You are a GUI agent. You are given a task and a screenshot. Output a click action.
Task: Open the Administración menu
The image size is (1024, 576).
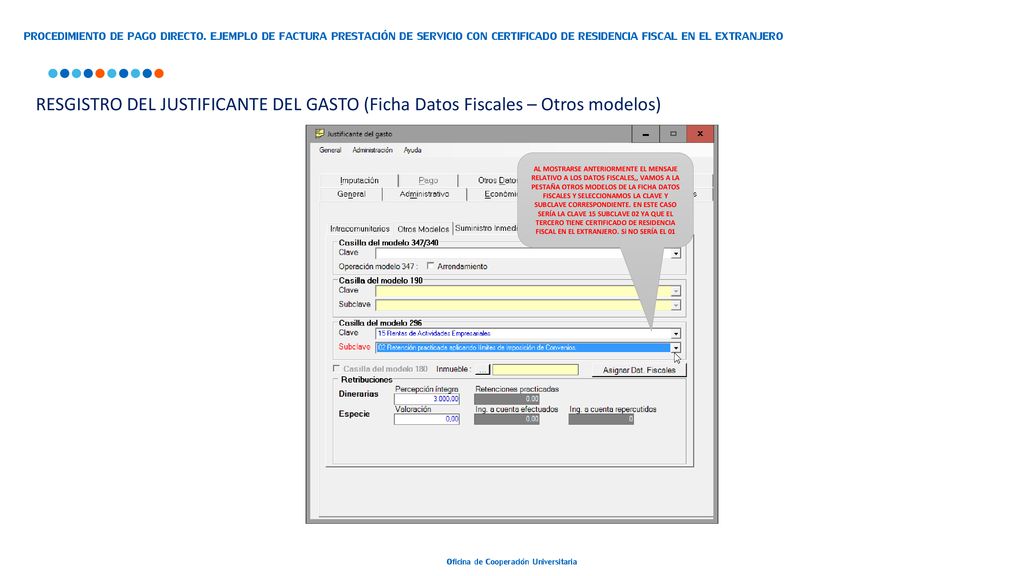[x=372, y=150]
